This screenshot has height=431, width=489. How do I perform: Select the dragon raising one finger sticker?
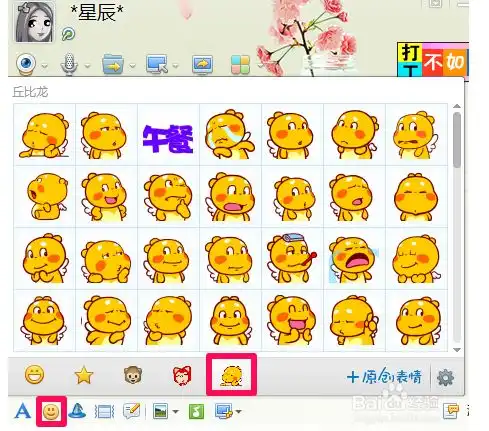(x=354, y=320)
